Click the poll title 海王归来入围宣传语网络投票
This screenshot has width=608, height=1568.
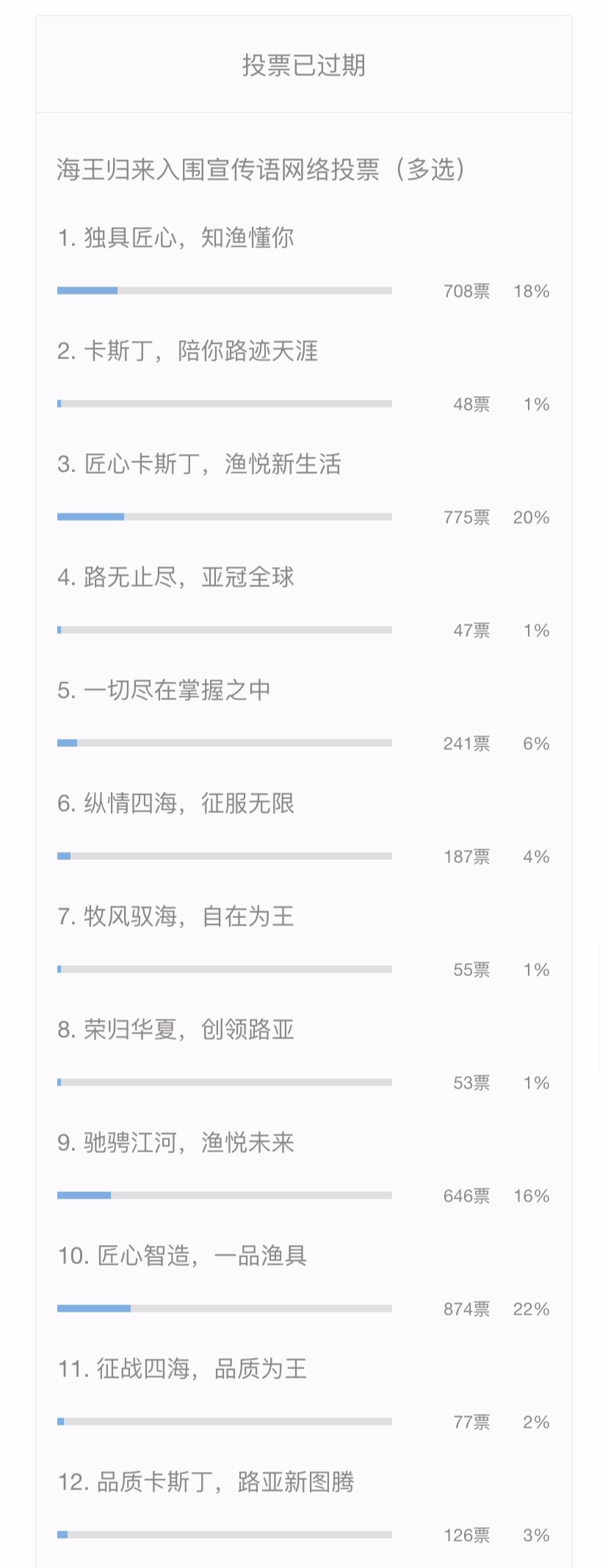tap(218, 170)
